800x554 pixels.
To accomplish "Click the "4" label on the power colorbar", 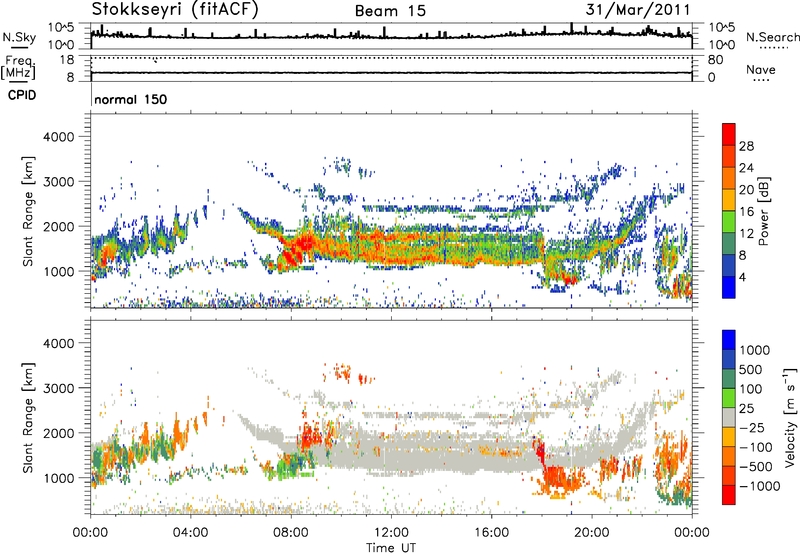I will 742,277.
